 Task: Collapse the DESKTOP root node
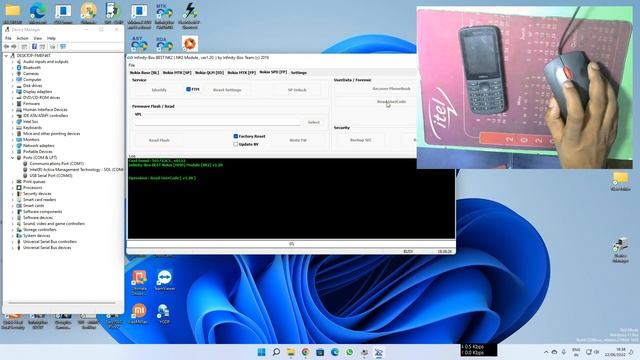pos(6,56)
